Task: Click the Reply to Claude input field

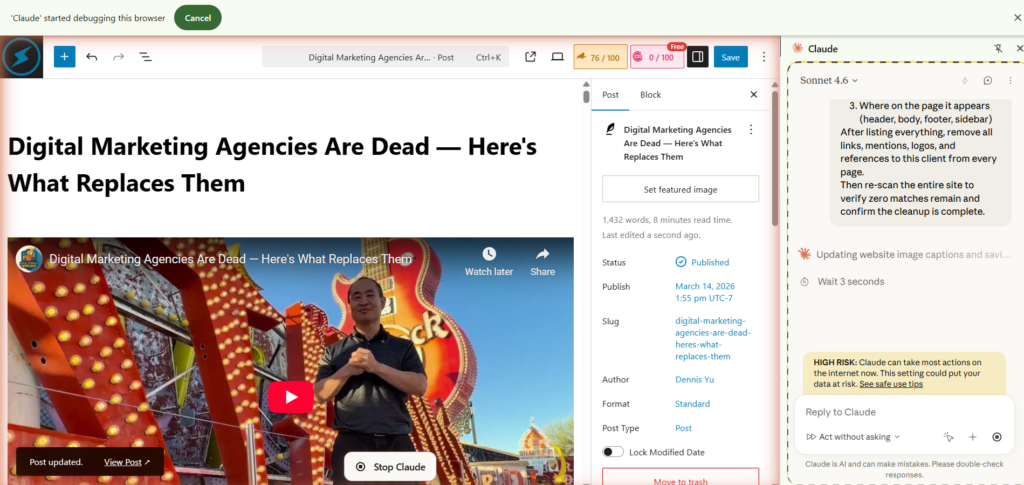Action: click(x=904, y=412)
